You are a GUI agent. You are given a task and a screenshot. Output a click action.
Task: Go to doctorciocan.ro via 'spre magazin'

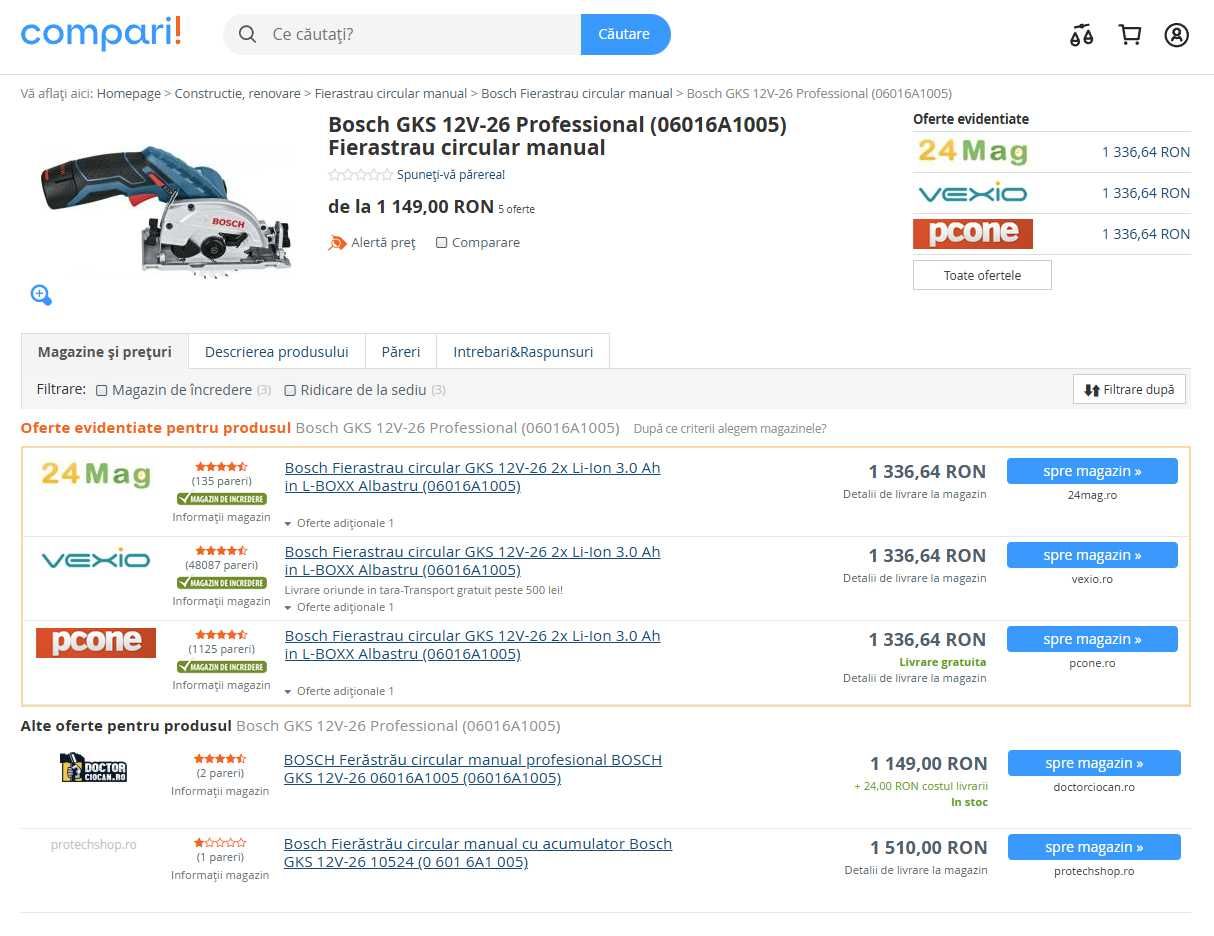[1094, 763]
